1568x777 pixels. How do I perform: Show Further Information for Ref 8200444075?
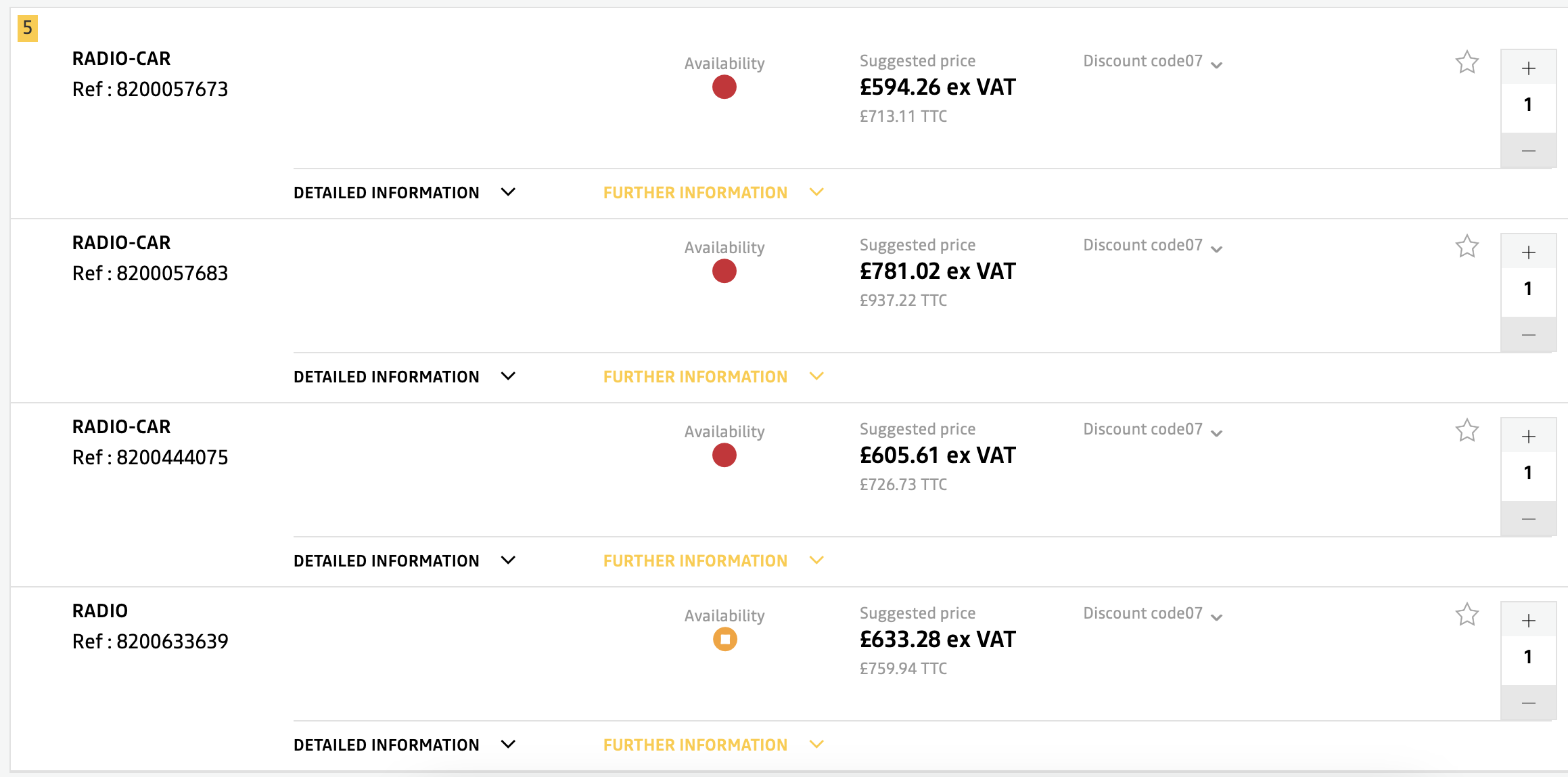click(x=714, y=561)
